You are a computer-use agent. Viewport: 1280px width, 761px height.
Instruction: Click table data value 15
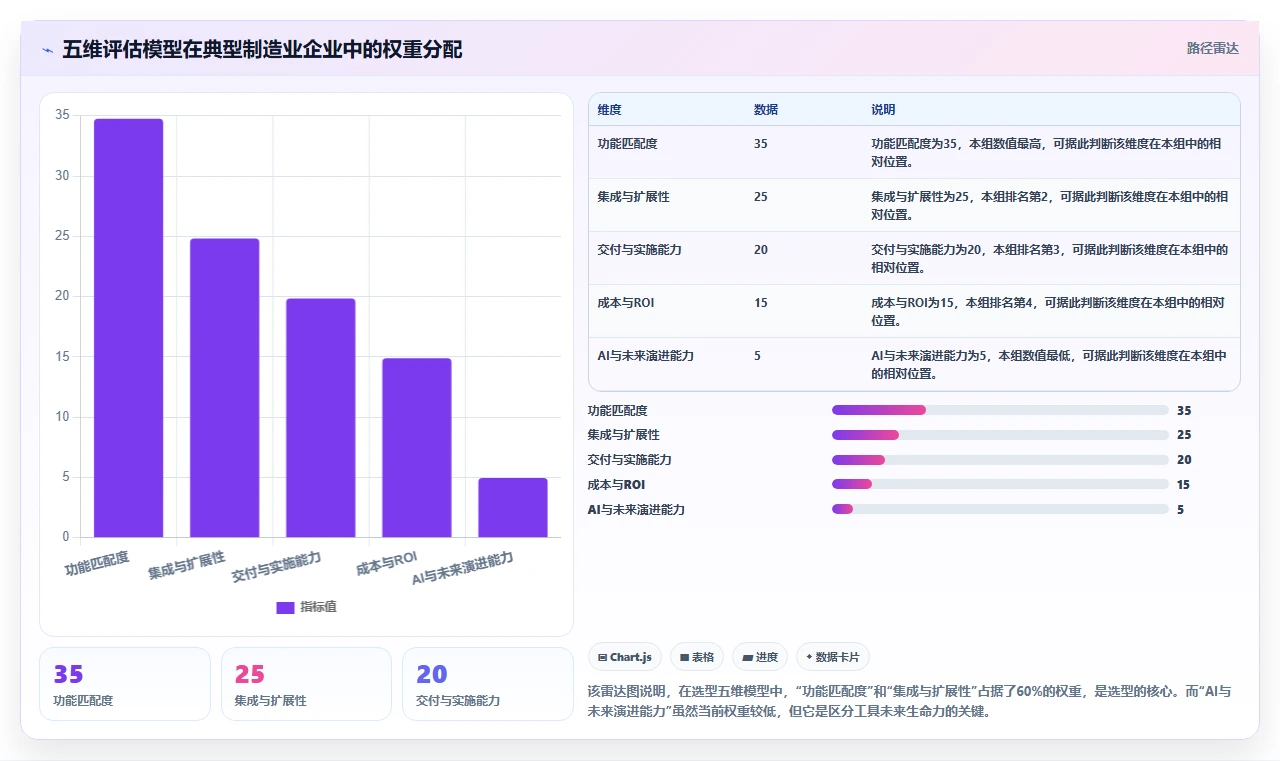pos(761,303)
